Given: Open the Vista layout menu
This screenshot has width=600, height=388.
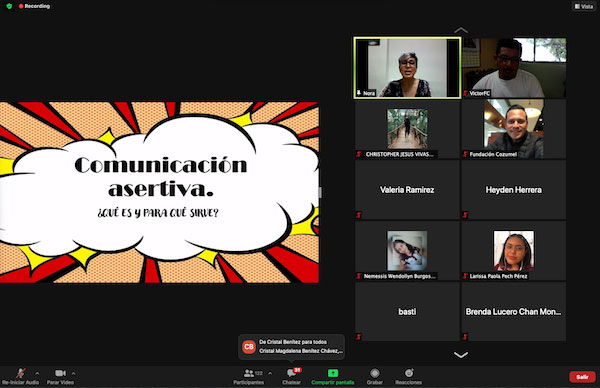Looking at the screenshot, I should tap(584, 7).
